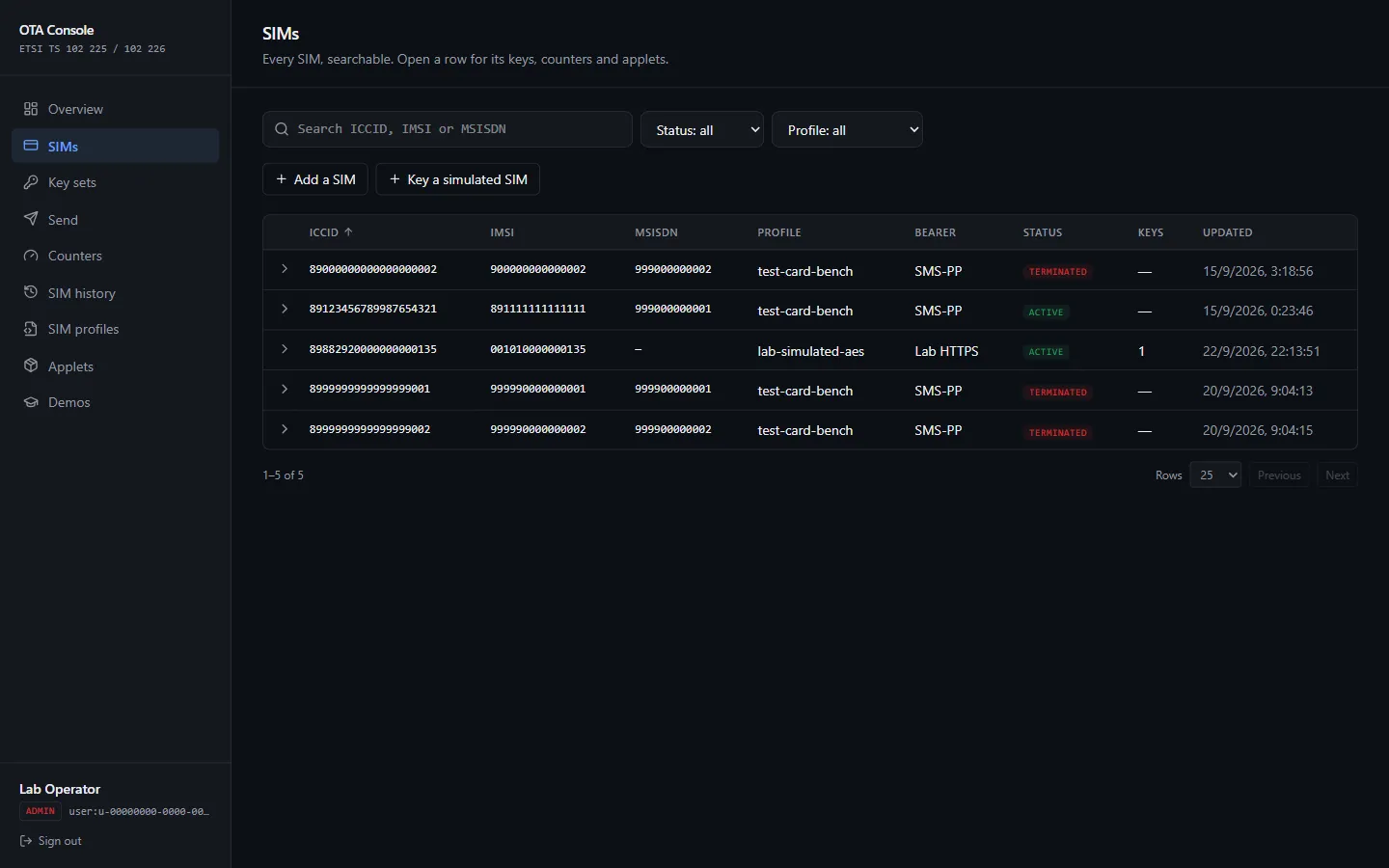This screenshot has width=1389, height=868.
Task: Click the Add a SIM button
Action: (315, 179)
